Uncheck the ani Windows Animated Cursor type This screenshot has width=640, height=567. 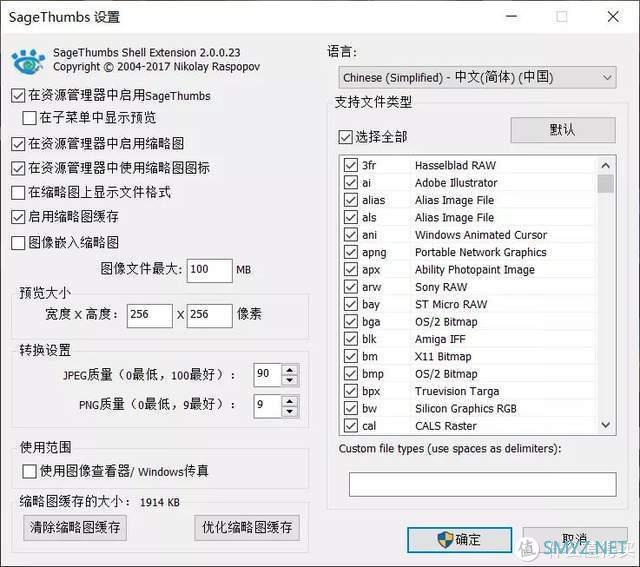pos(351,234)
